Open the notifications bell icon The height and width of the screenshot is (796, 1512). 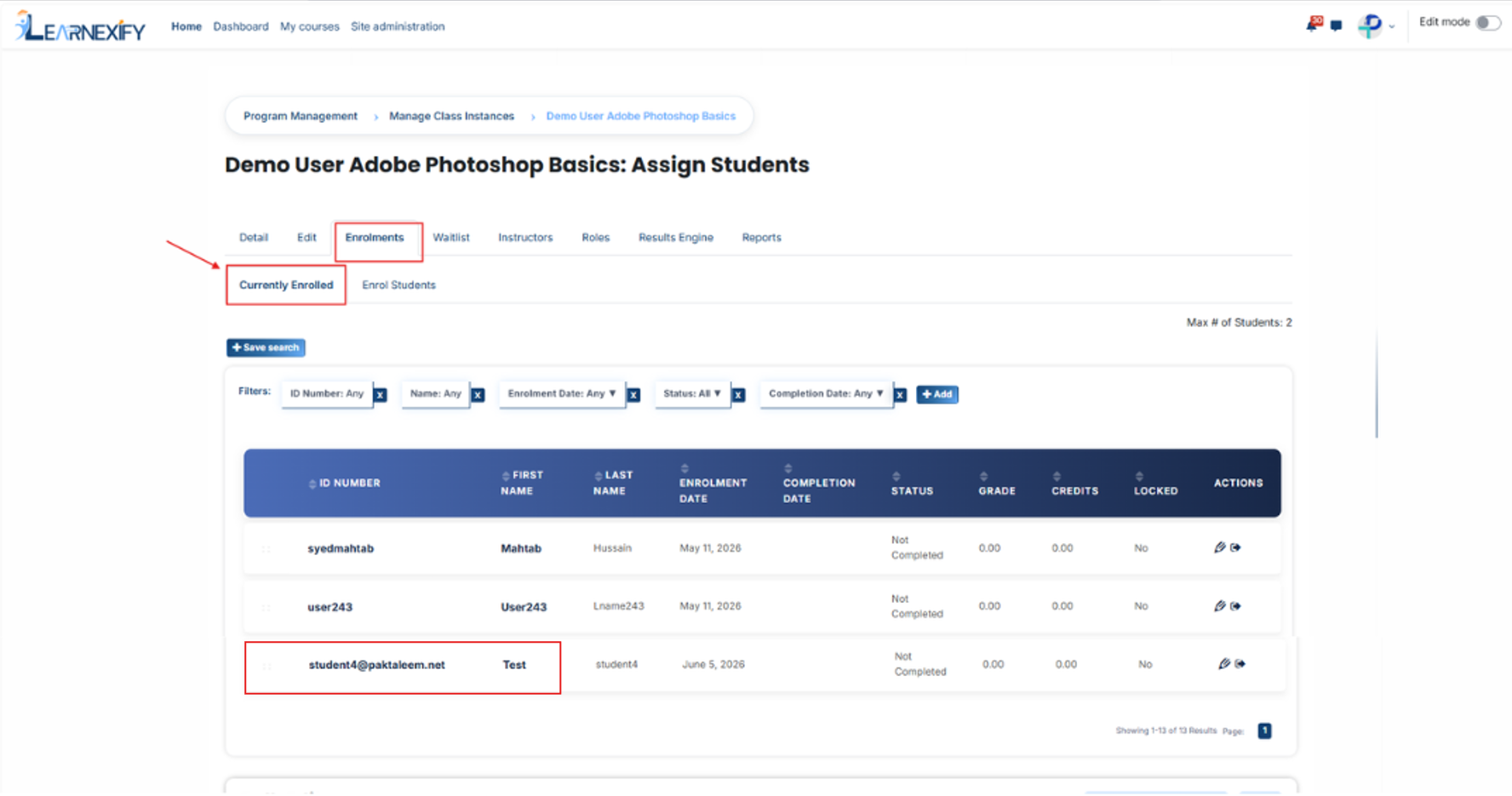coord(1314,24)
